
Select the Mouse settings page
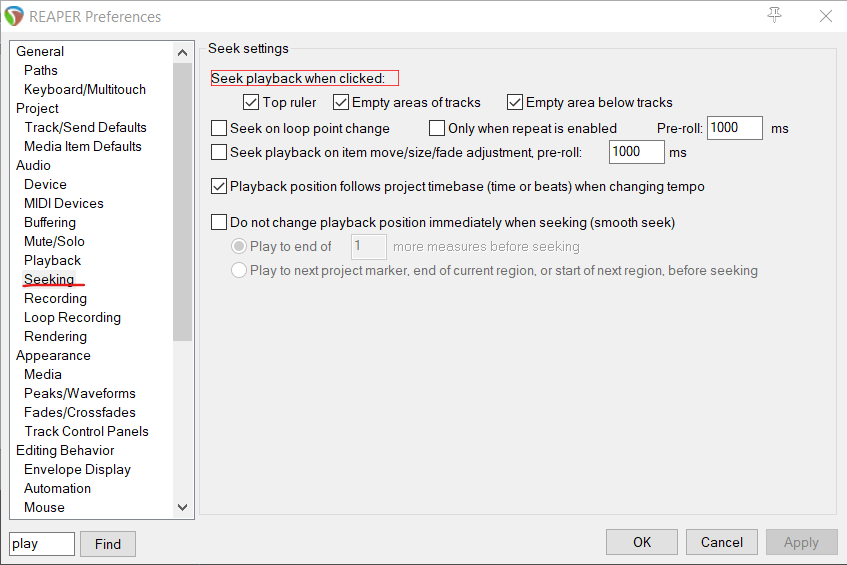[x=44, y=507]
